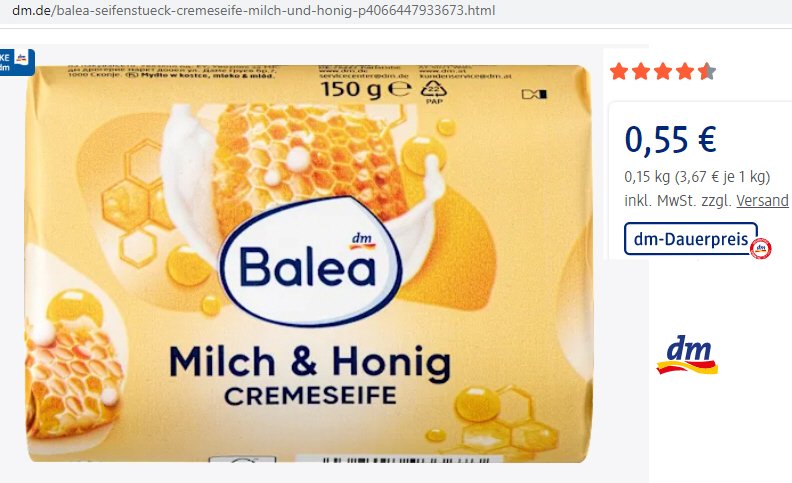Click the small dm logo above the Balea lettering
The width and height of the screenshot is (792, 483).
[x=362, y=240]
